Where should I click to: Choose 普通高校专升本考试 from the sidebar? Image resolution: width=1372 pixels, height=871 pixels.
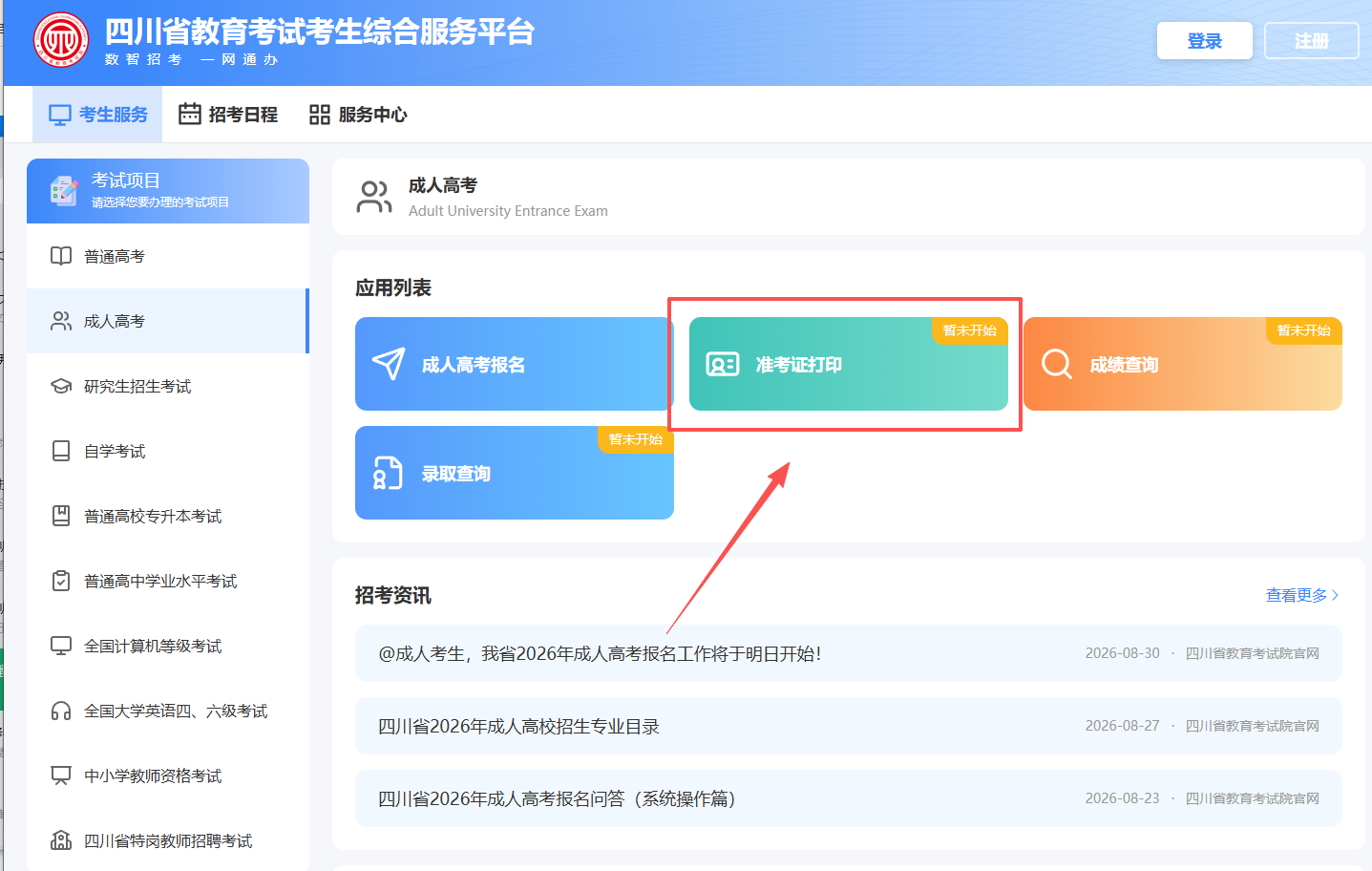tap(168, 516)
